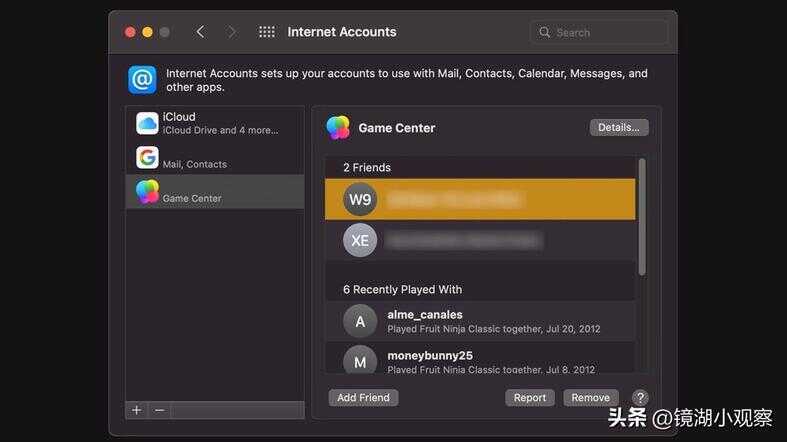Select the Google account in sidebar
Viewport: 787px width, 442px height.
tap(215, 158)
